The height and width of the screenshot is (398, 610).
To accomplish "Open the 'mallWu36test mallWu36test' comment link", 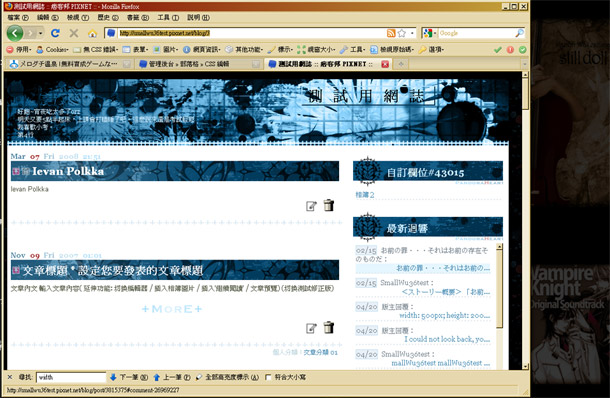I will pyautogui.click(x=441, y=363).
